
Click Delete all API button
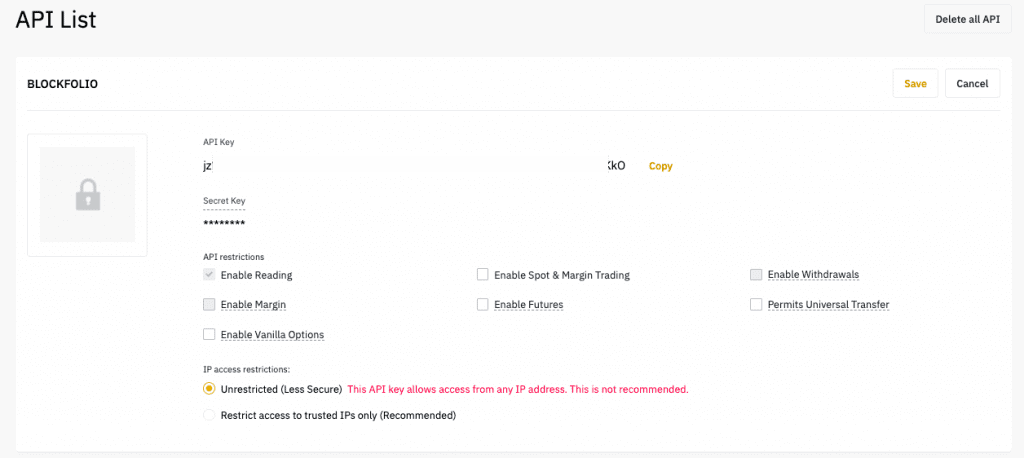[968, 19]
